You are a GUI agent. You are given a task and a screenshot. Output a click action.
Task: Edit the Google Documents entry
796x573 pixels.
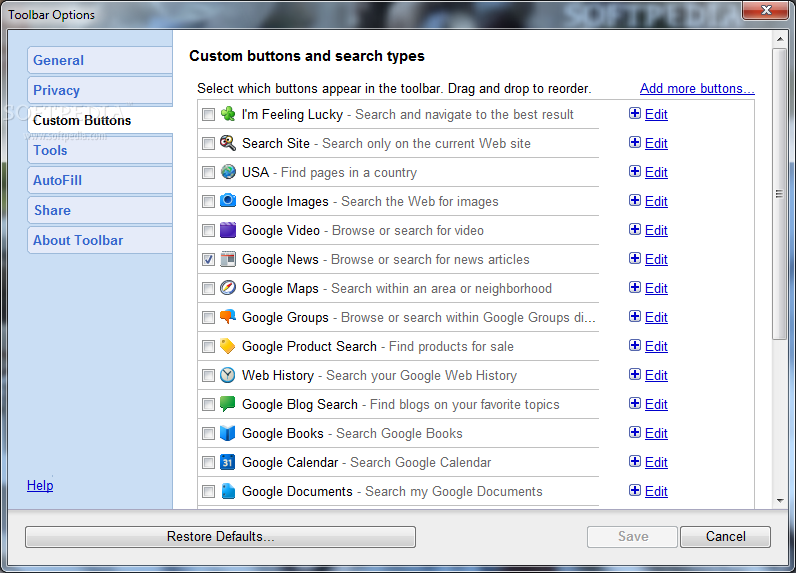pyautogui.click(x=656, y=491)
